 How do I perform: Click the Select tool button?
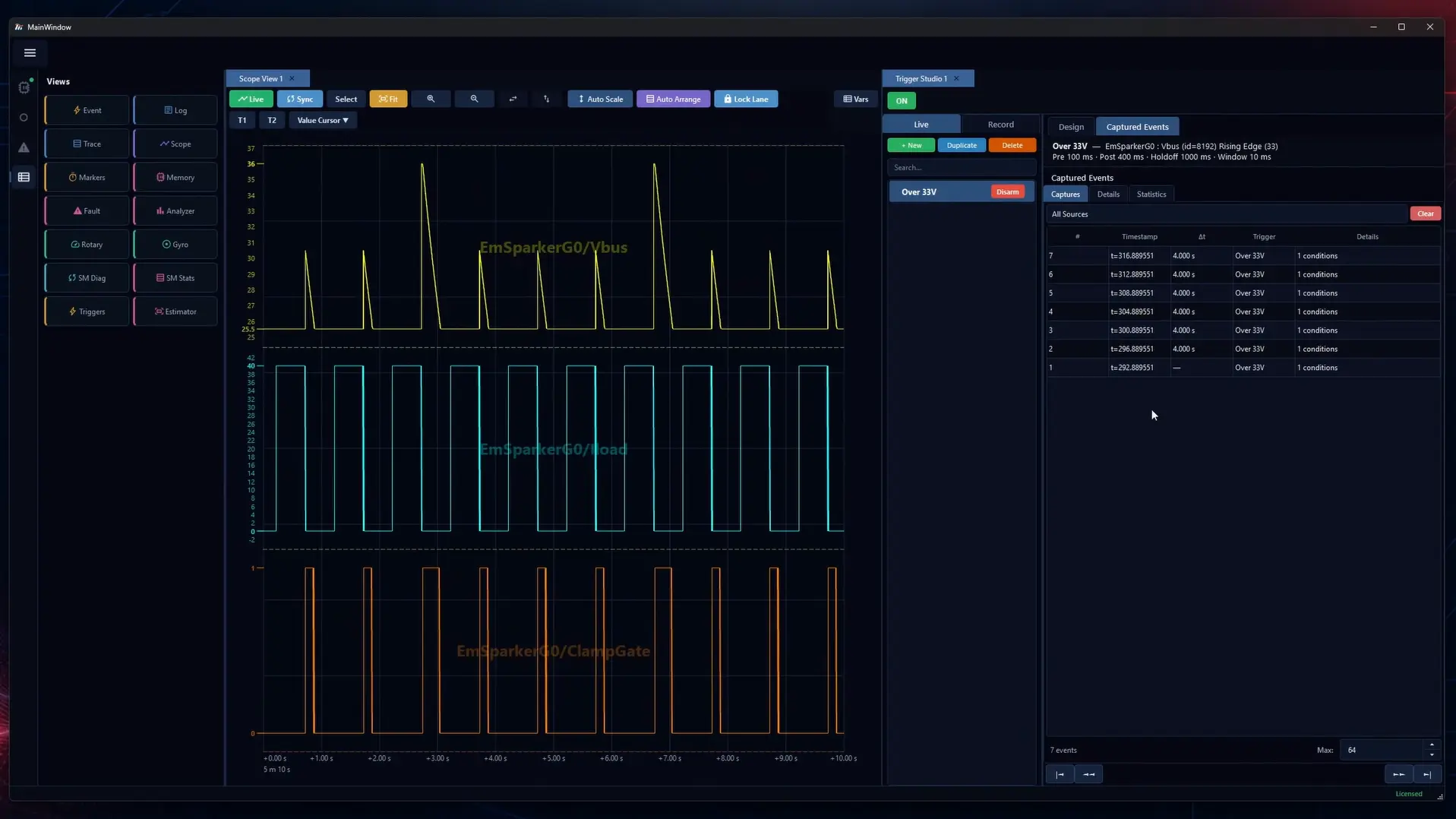pos(346,99)
